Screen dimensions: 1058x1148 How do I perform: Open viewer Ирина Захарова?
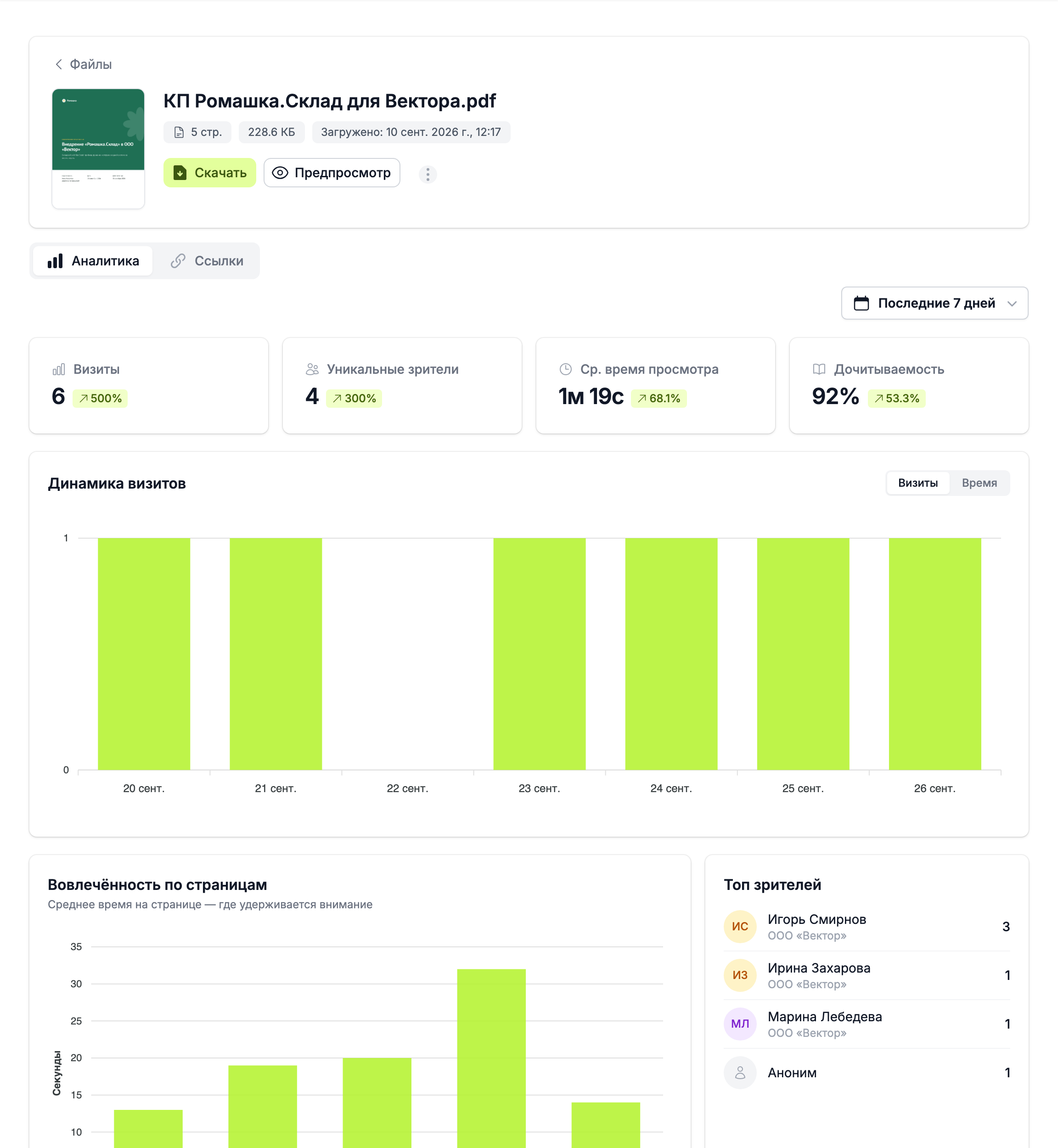(867, 975)
